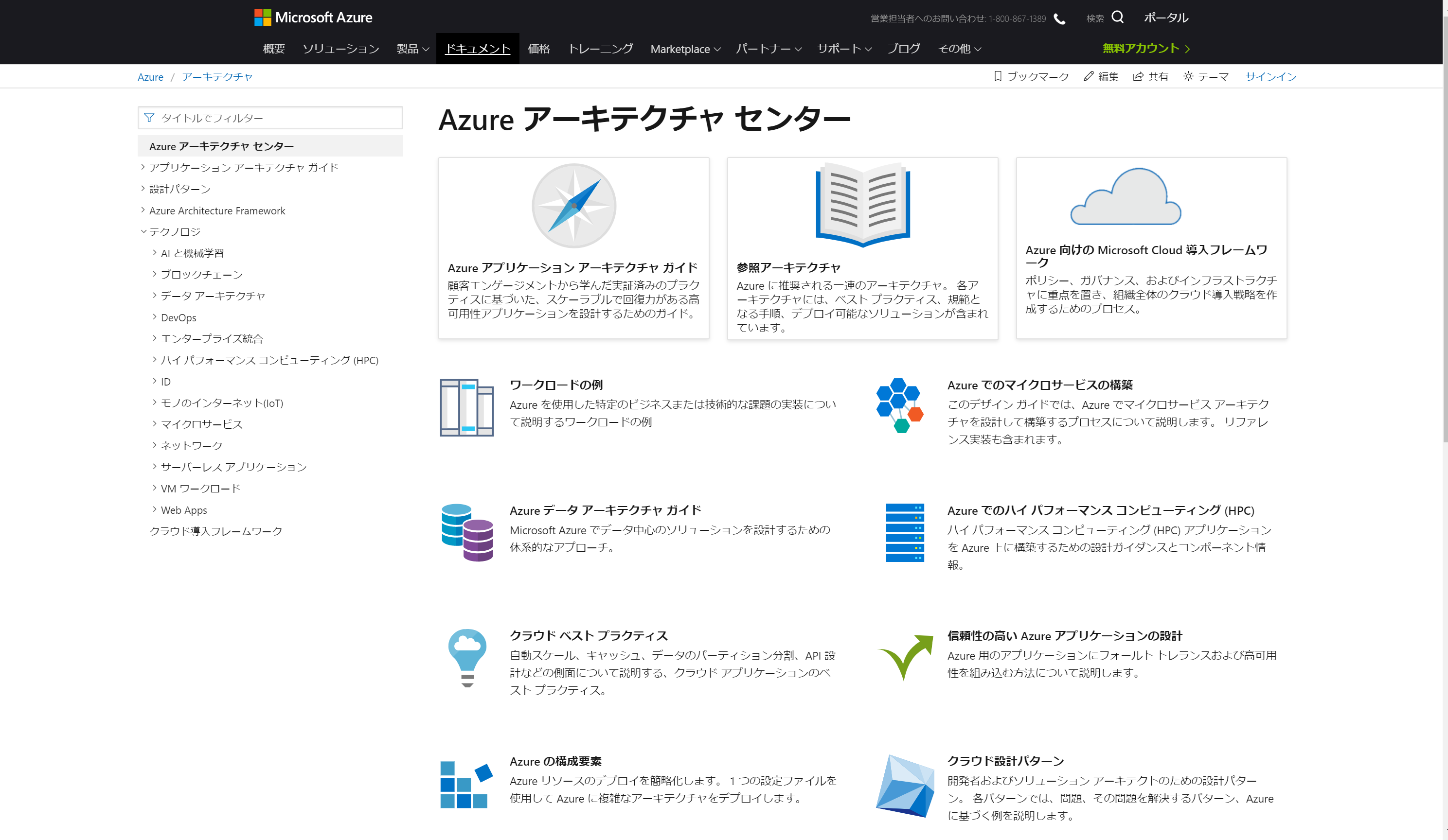
Task: Open search using the magnifier icon
Action: (x=1117, y=17)
